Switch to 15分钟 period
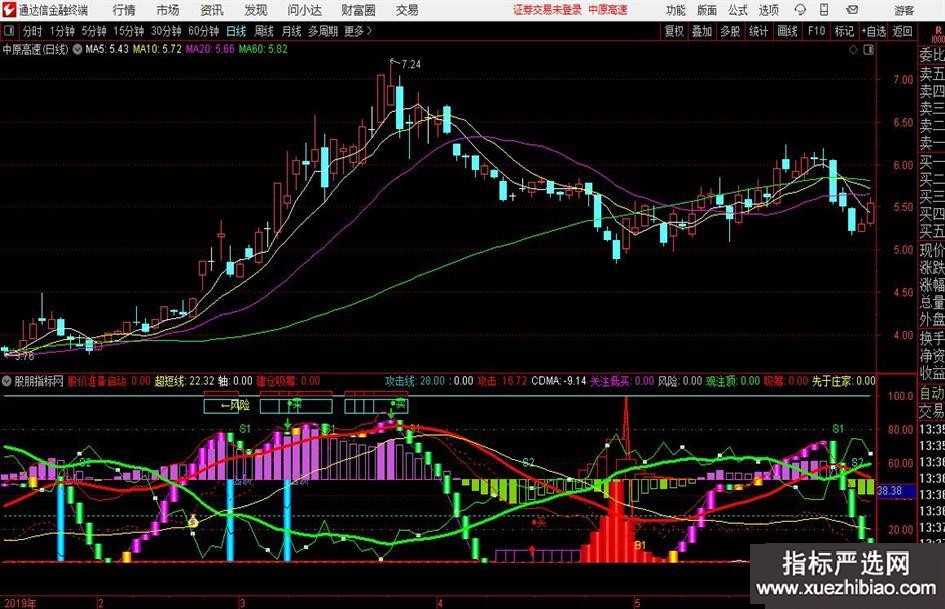 [129, 31]
